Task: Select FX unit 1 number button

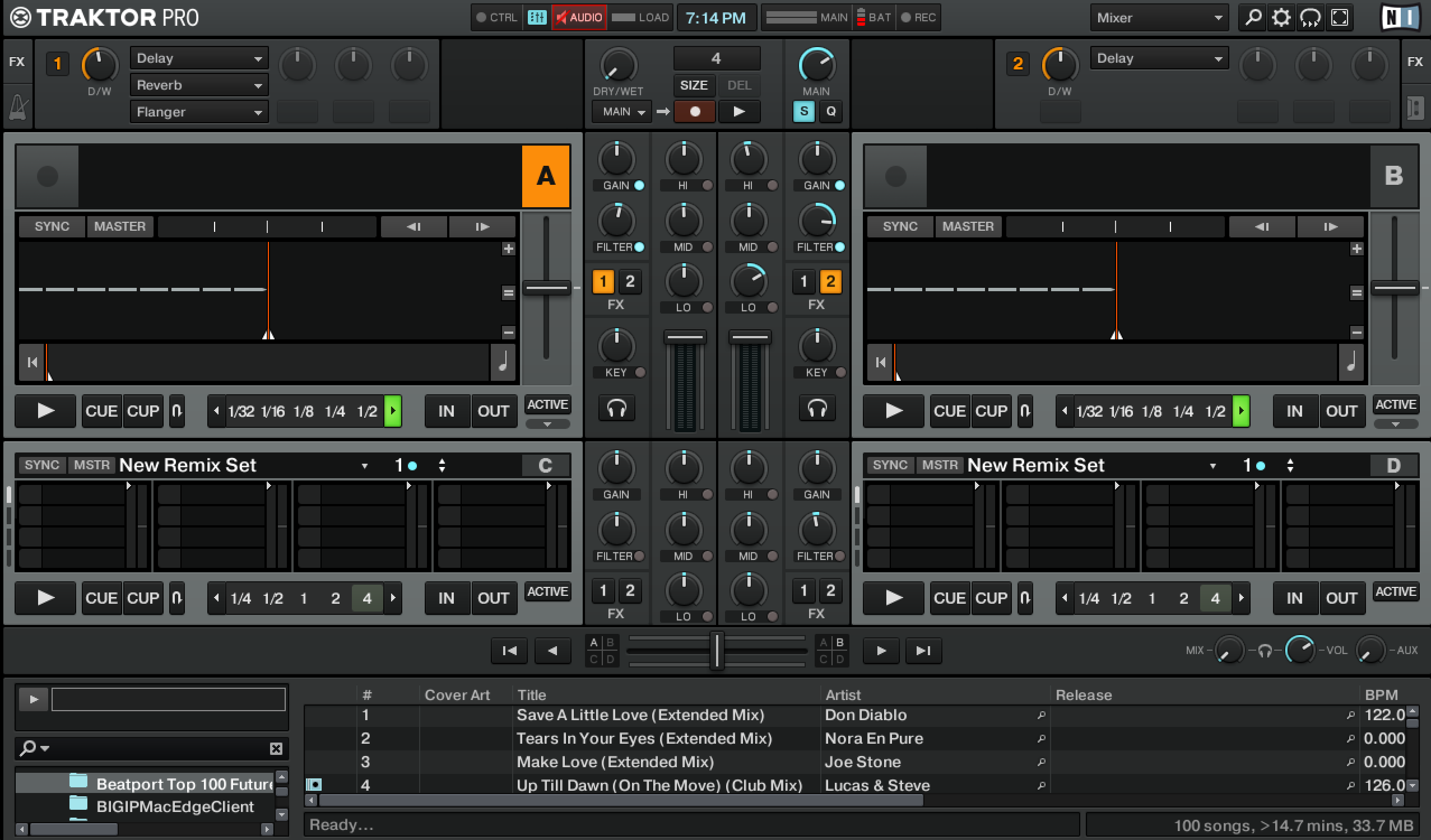Action: (57, 63)
